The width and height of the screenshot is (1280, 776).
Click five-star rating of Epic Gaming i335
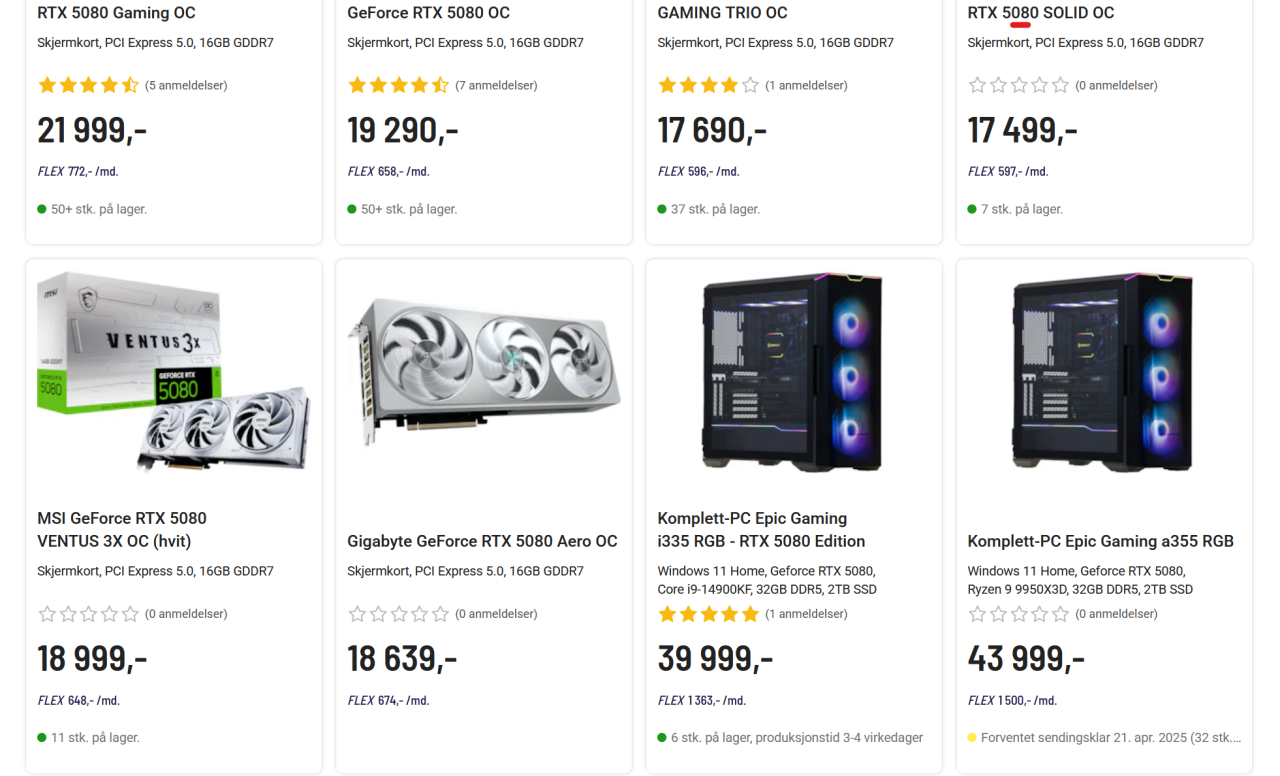tap(708, 614)
